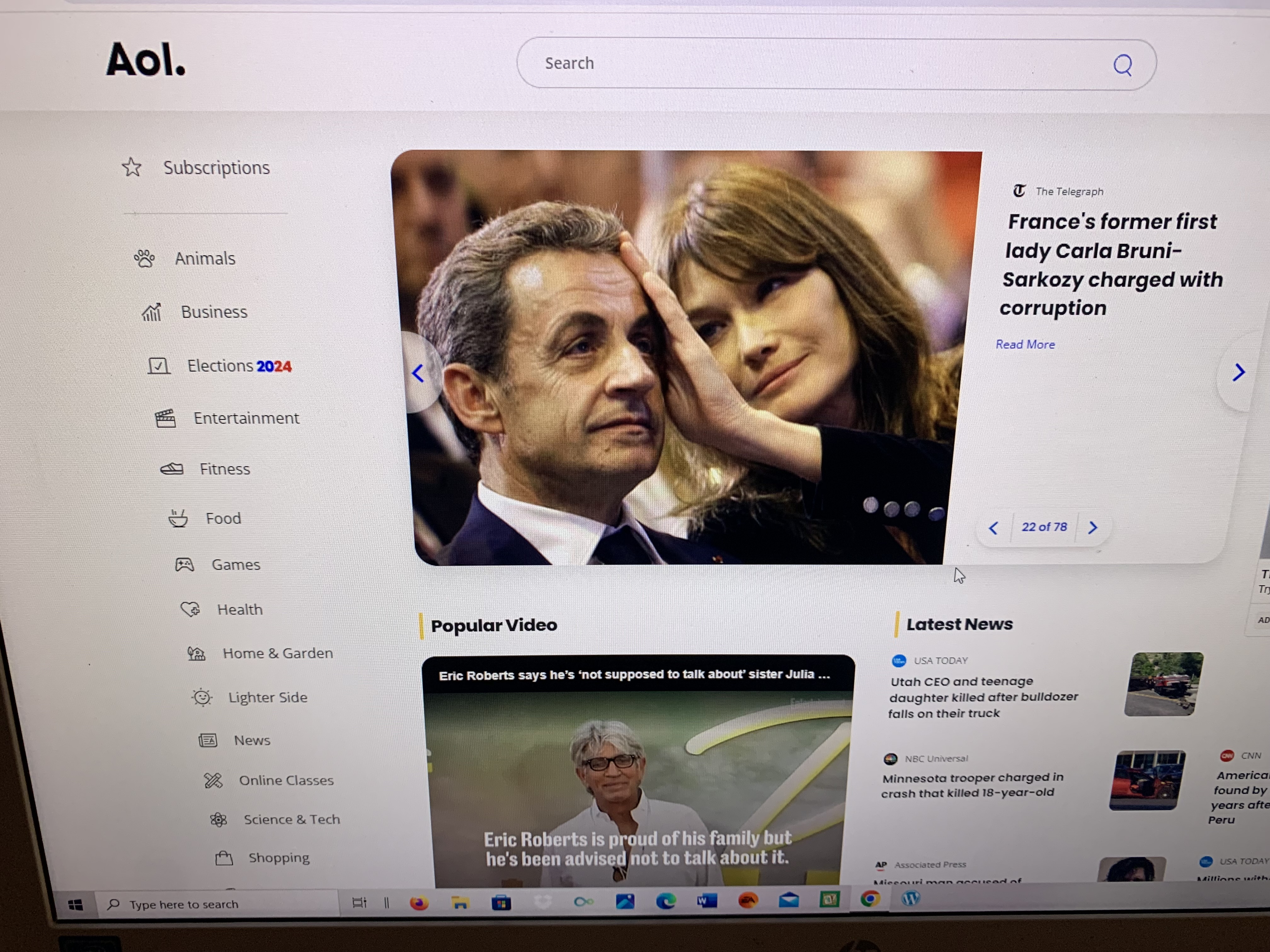Click the Home & Garden icon
1270x952 pixels.
[196, 653]
